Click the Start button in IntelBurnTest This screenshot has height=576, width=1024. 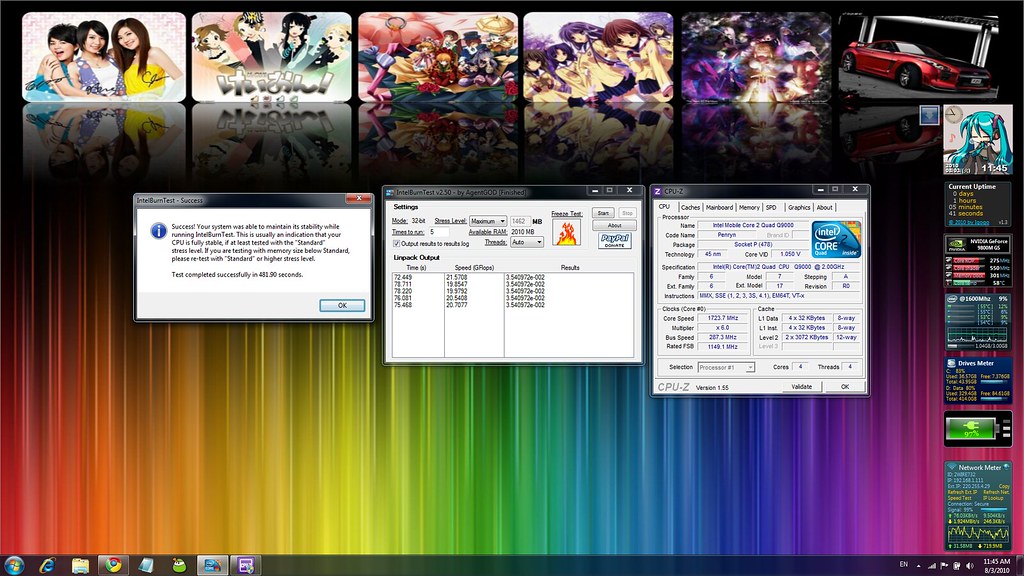click(603, 213)
